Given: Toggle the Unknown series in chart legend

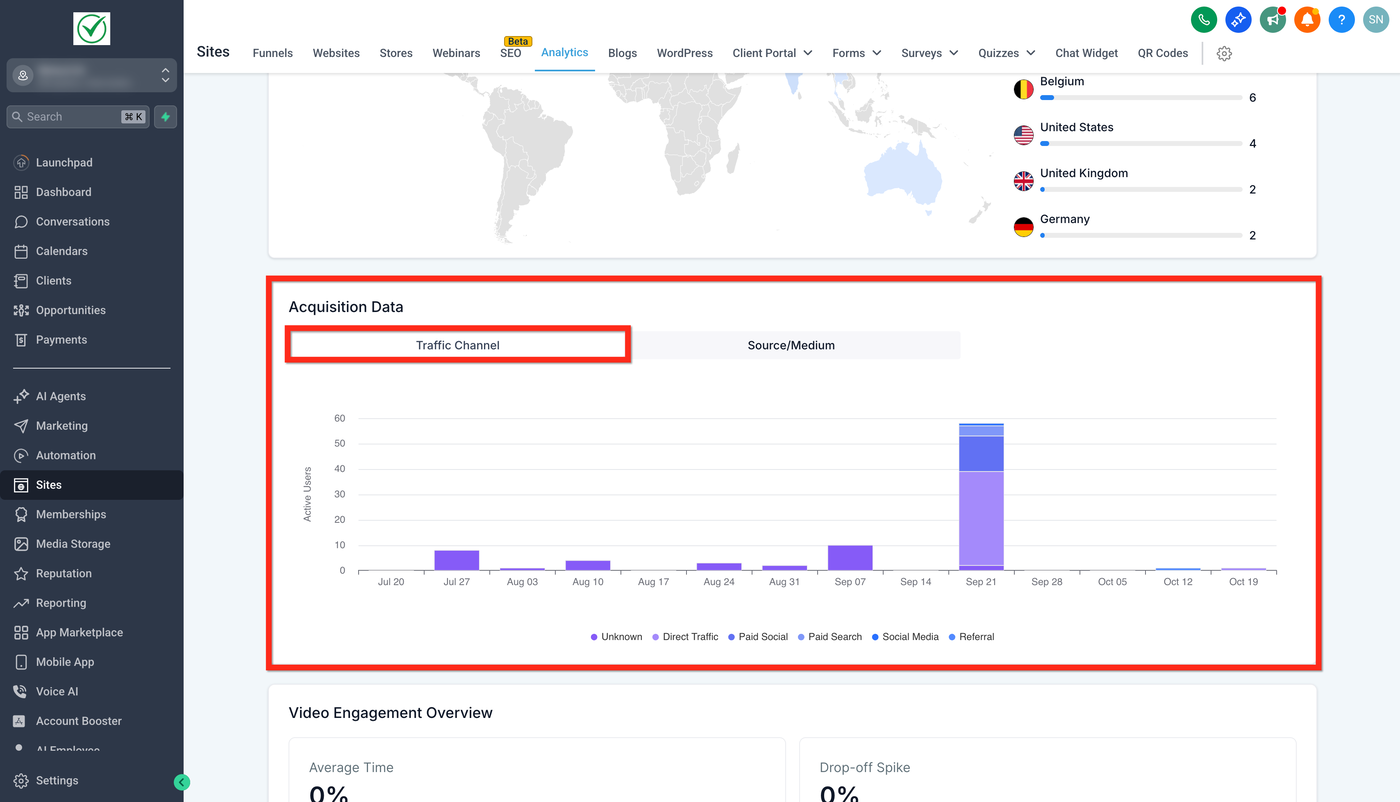Looking at the screenshot, I should pyautogui.click(x=616, y=637).
